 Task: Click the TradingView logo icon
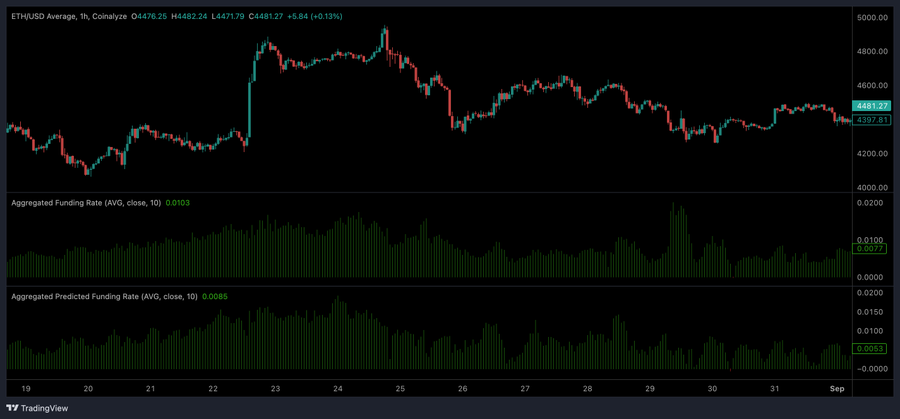click(12, 408)
